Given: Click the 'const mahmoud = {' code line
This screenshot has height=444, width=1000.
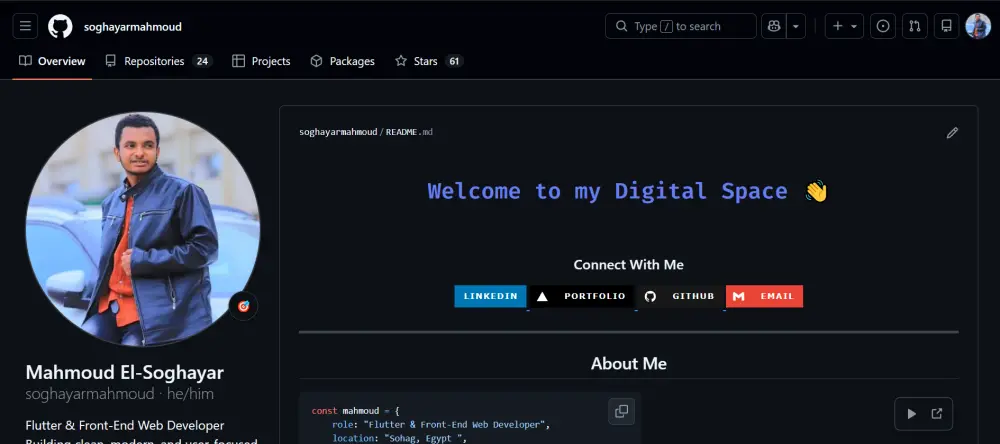Looking at the screenshot, I should click(355, 411).
